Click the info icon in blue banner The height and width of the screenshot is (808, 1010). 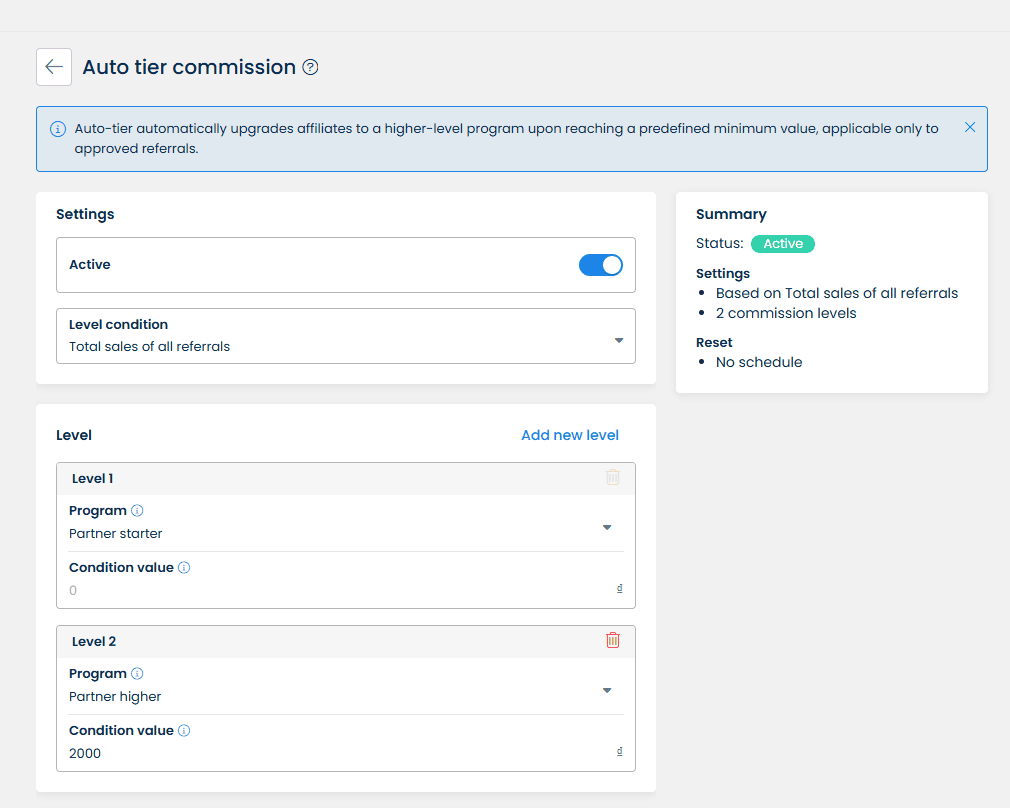click(57, 129)
